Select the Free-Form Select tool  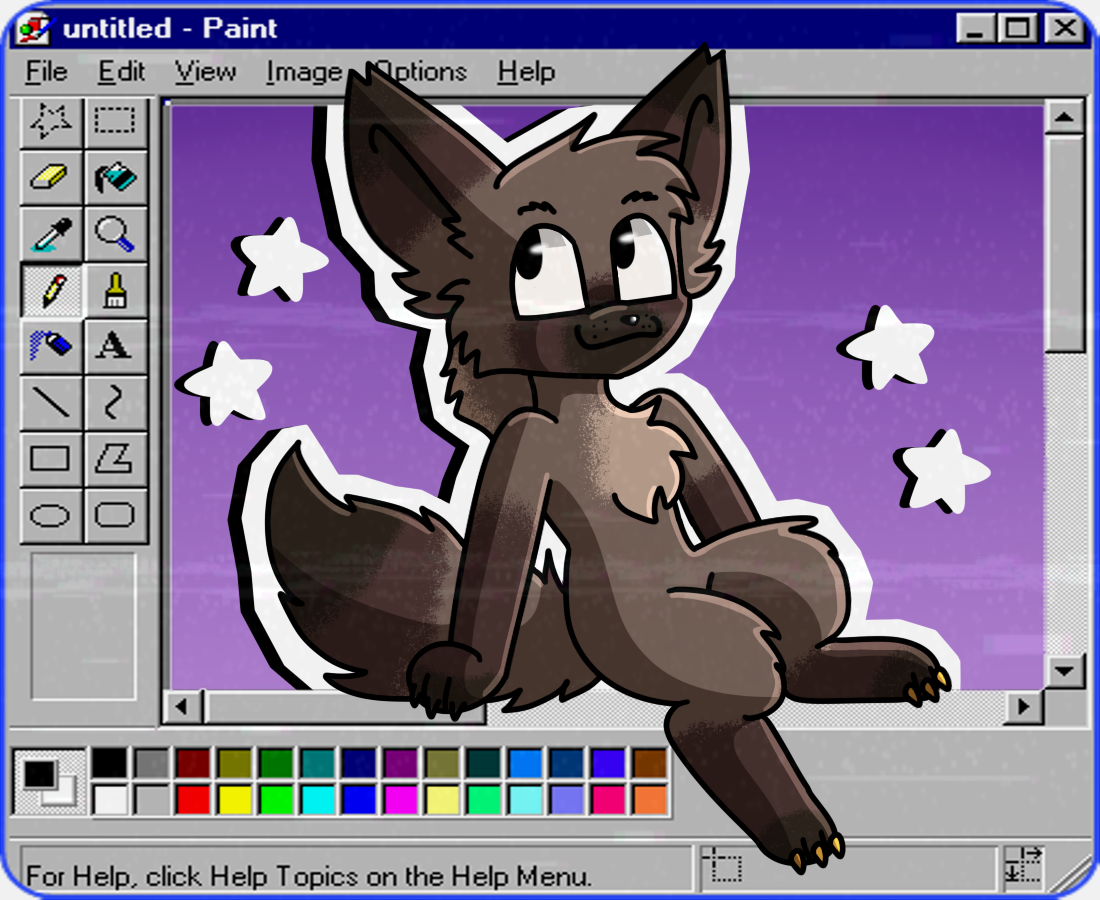[50, 122]
